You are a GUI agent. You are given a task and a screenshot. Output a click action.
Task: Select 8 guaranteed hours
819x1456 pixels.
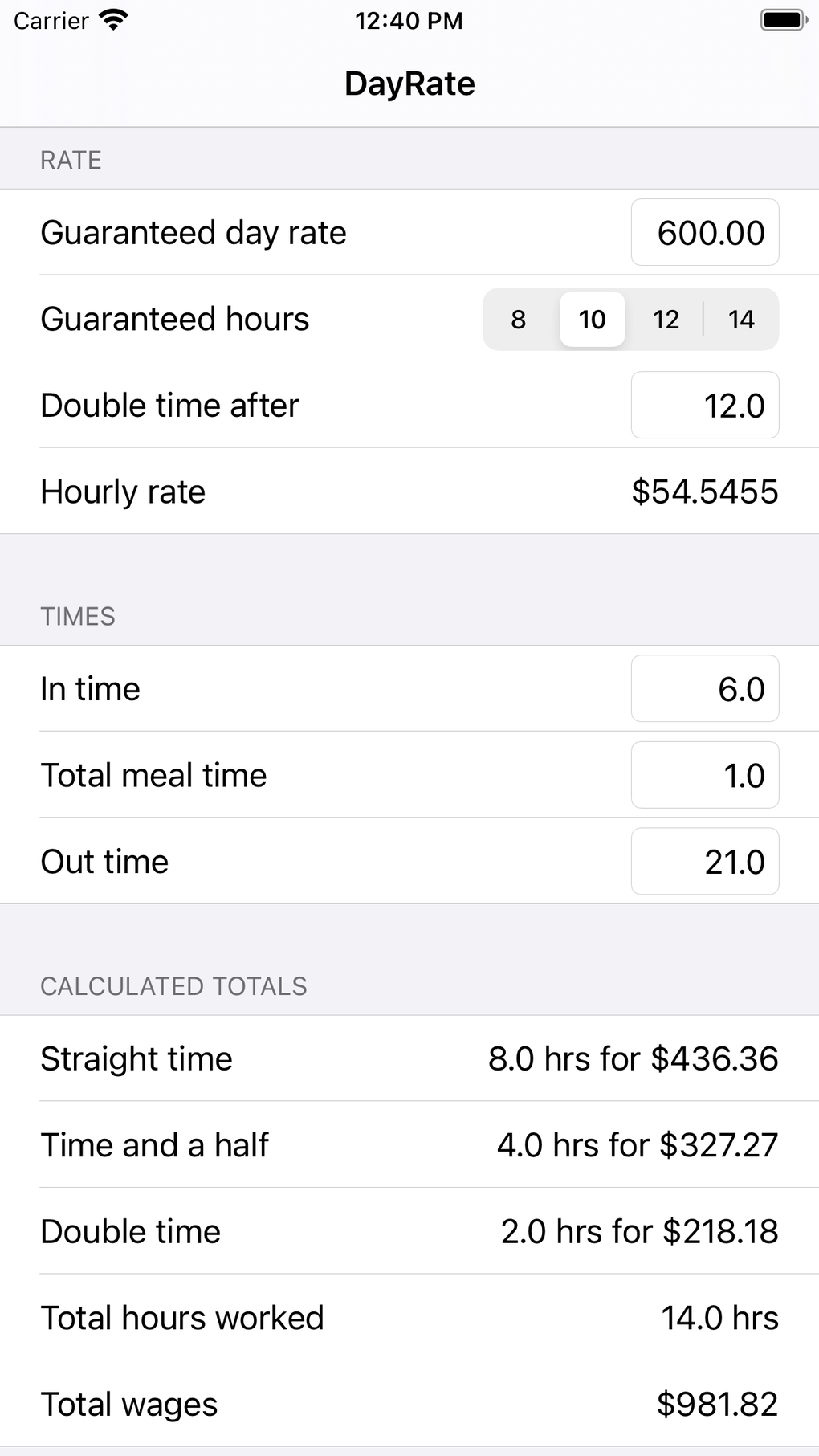pyautogui.click(x=519, y=320)
